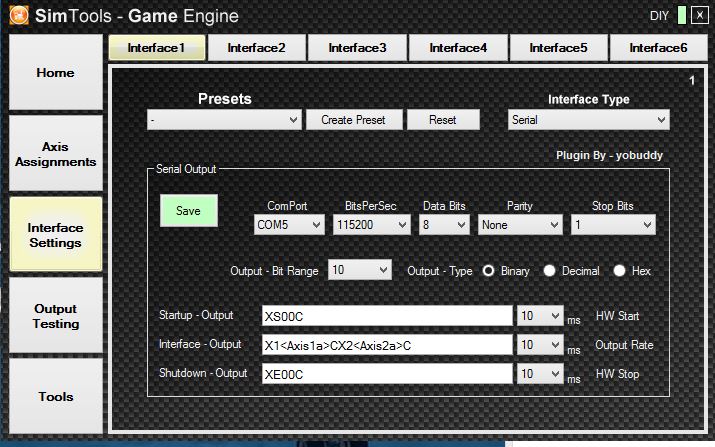Click the 'Presets' heading
Viewport: 715px width, 447px height.
pyautogui.click(x=225, y=99)
